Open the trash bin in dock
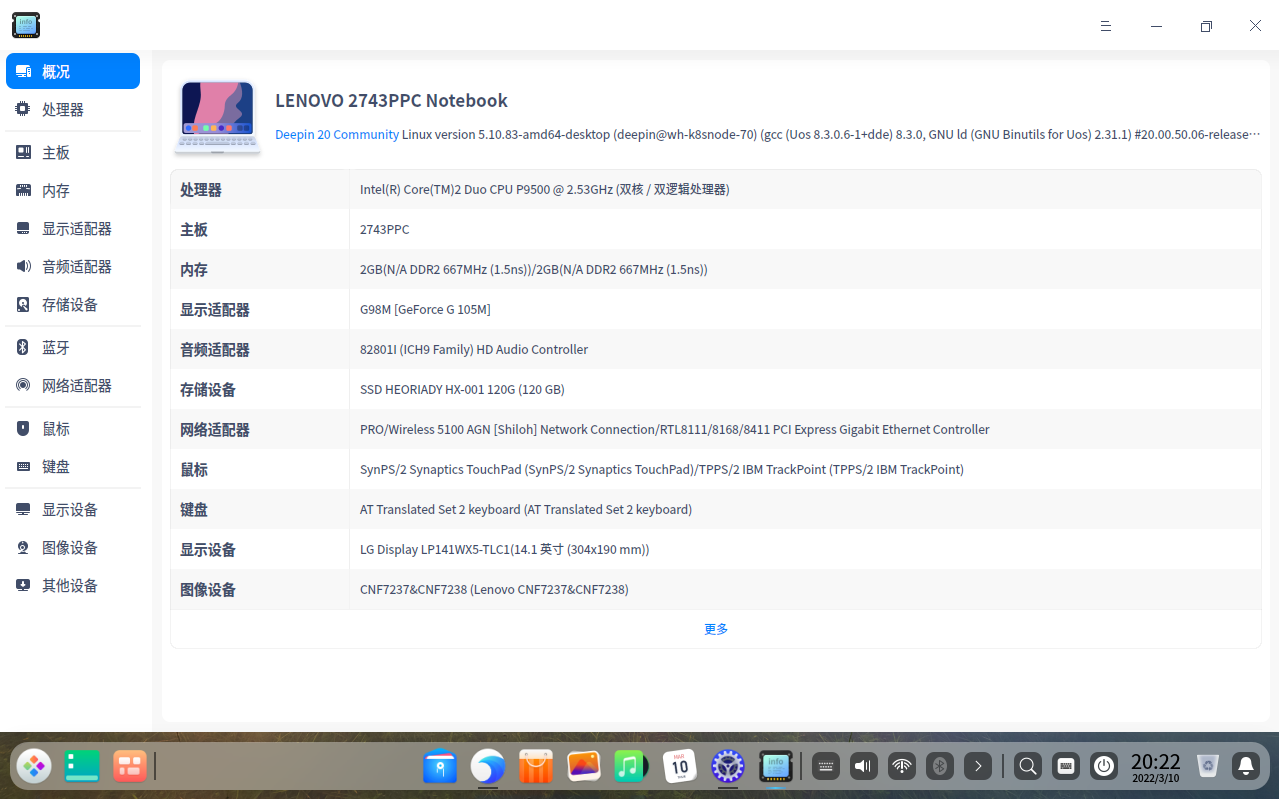 pyautogui.click(x=1208, y=767)
